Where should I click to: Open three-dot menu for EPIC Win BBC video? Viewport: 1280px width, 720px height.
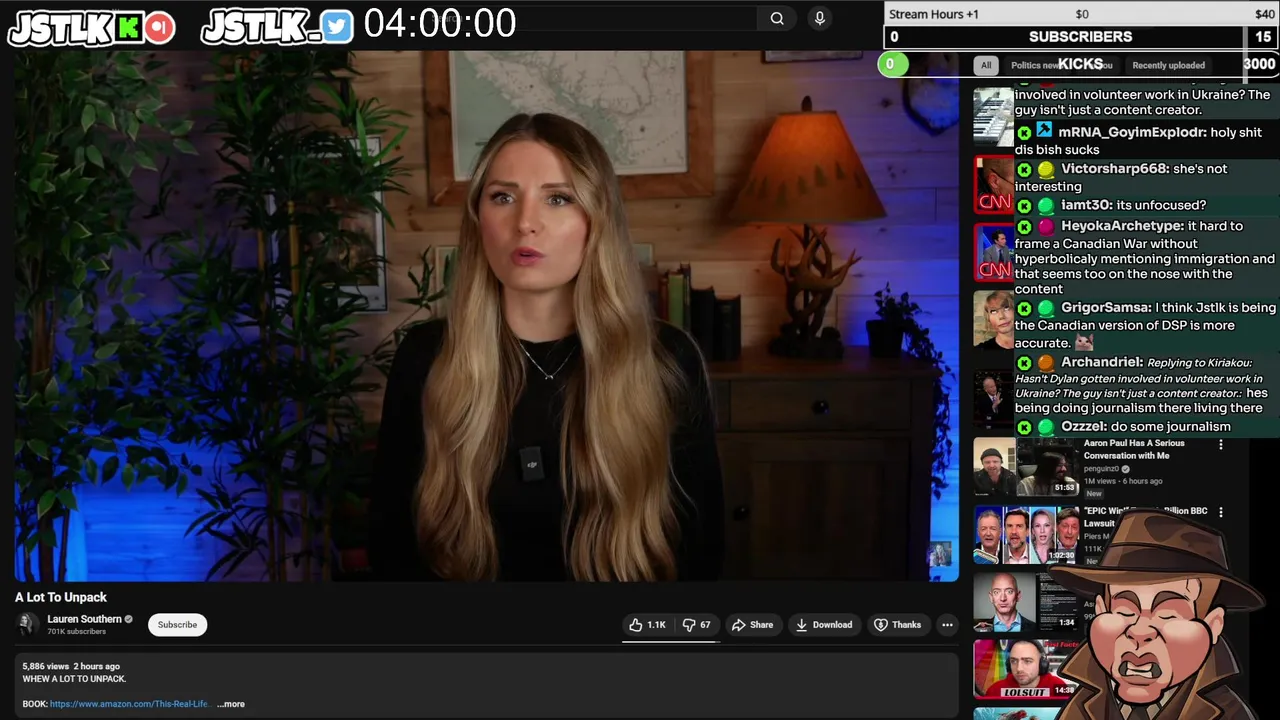[1220, 512]
